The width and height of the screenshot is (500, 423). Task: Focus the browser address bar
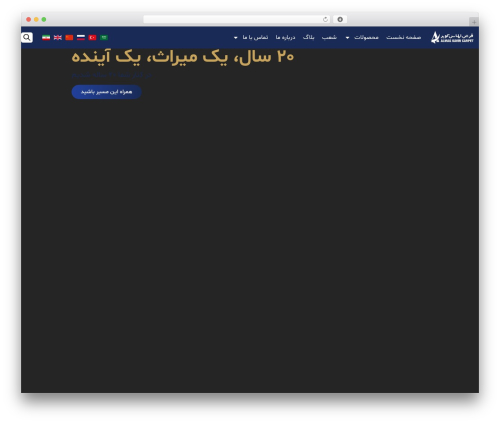pyautogui.click(x=236, y=19)
